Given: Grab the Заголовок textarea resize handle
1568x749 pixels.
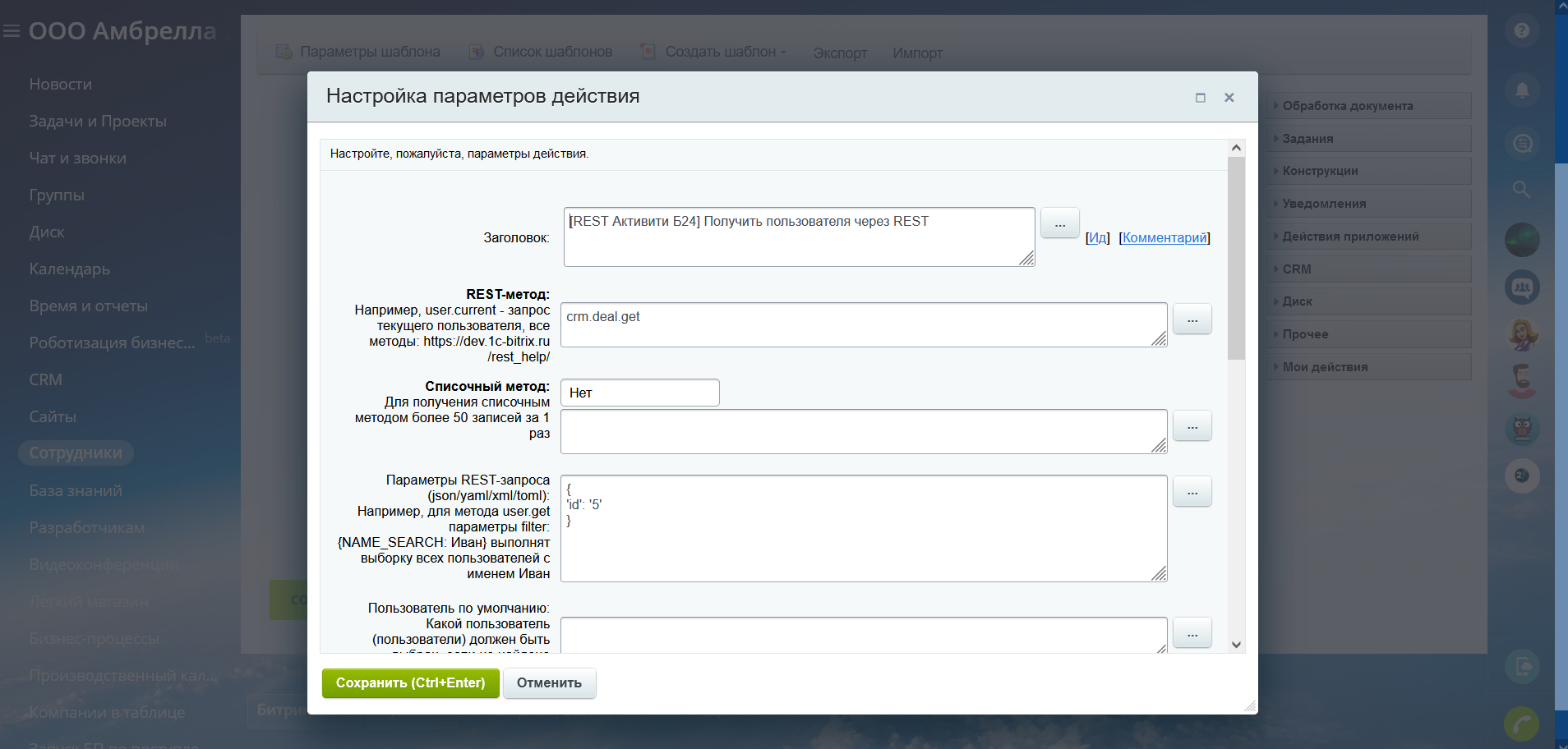Looking at the screenshot, I should click(1027, 259).
